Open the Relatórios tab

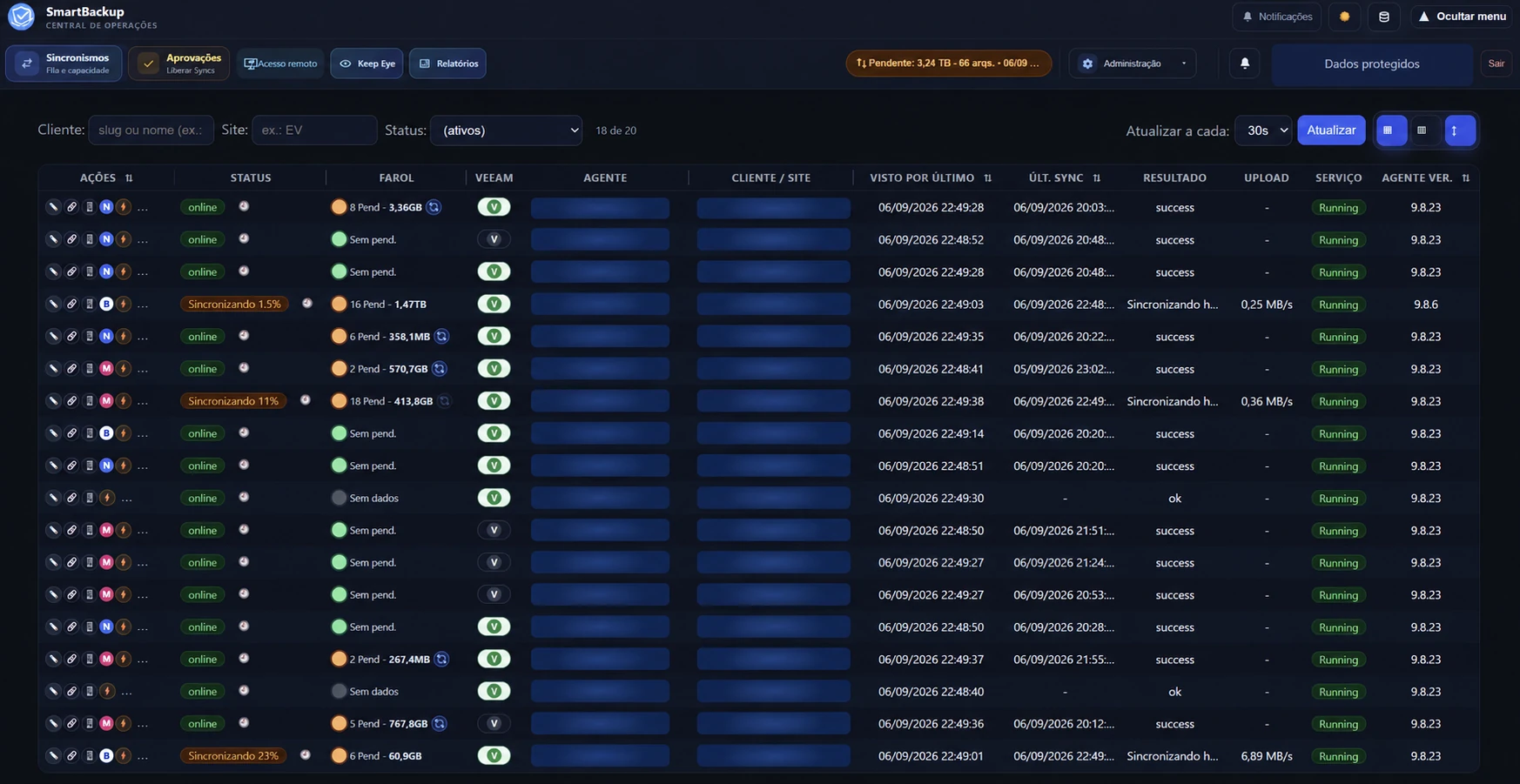click(447, 63)
